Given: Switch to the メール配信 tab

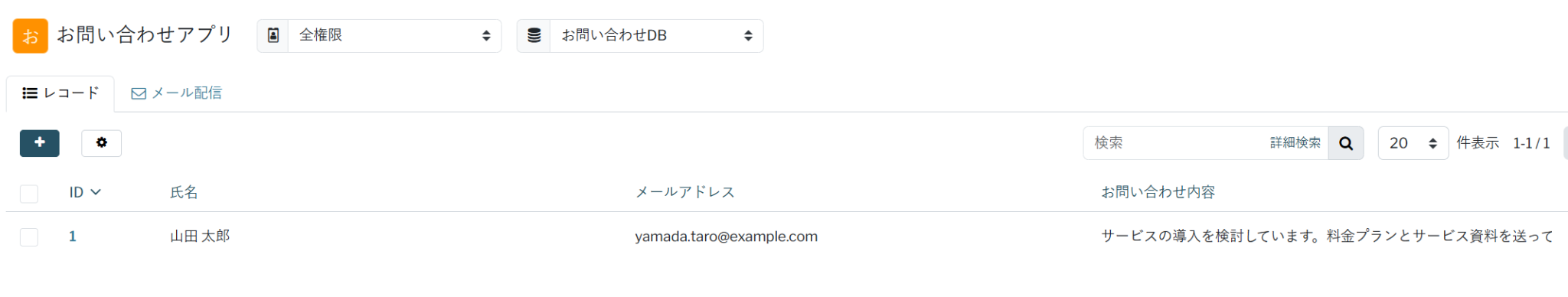Looking at the screenshot, I should pyautogui.click(x=177, y=93).
